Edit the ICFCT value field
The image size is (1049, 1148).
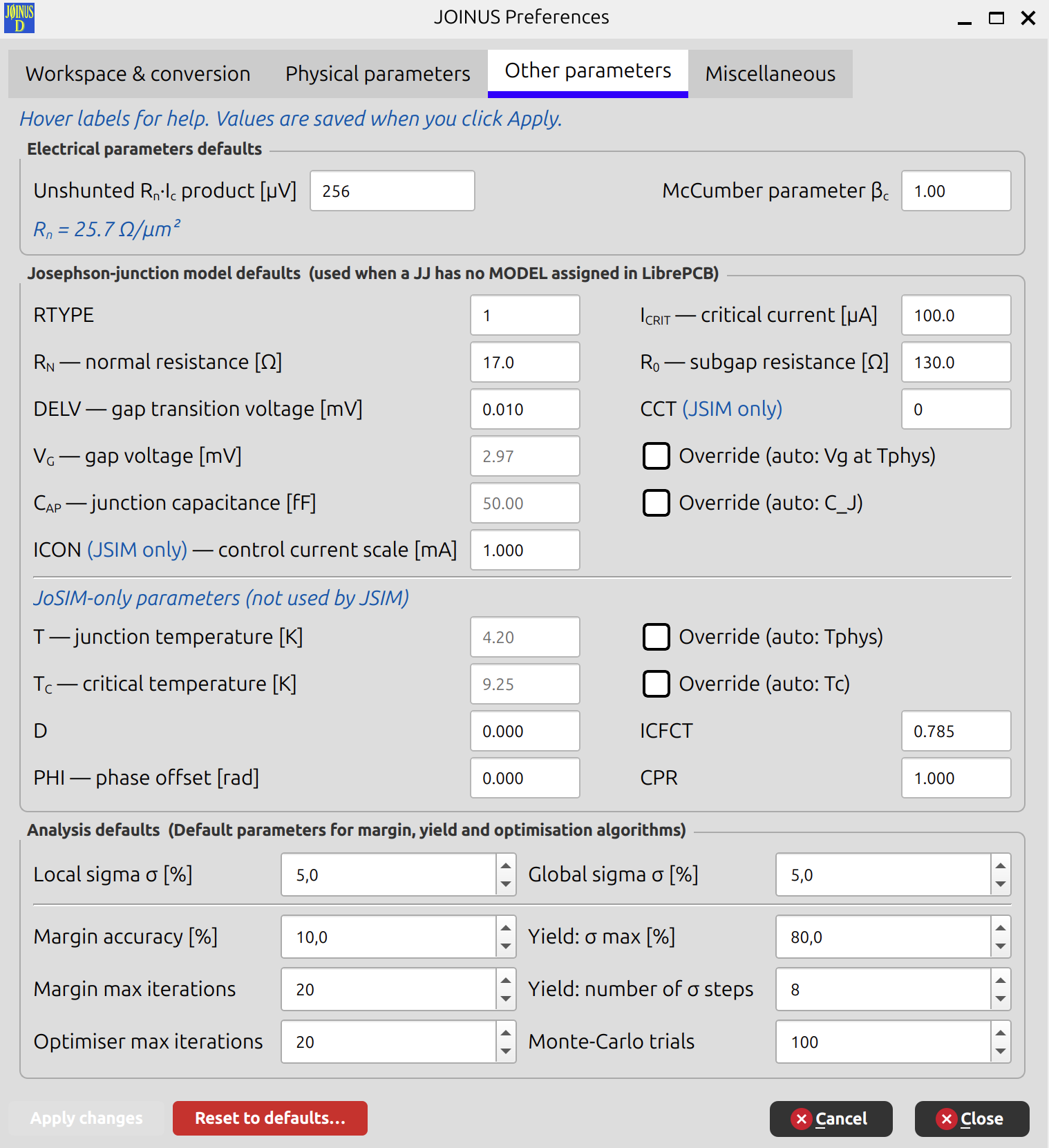tap(956, 731)
